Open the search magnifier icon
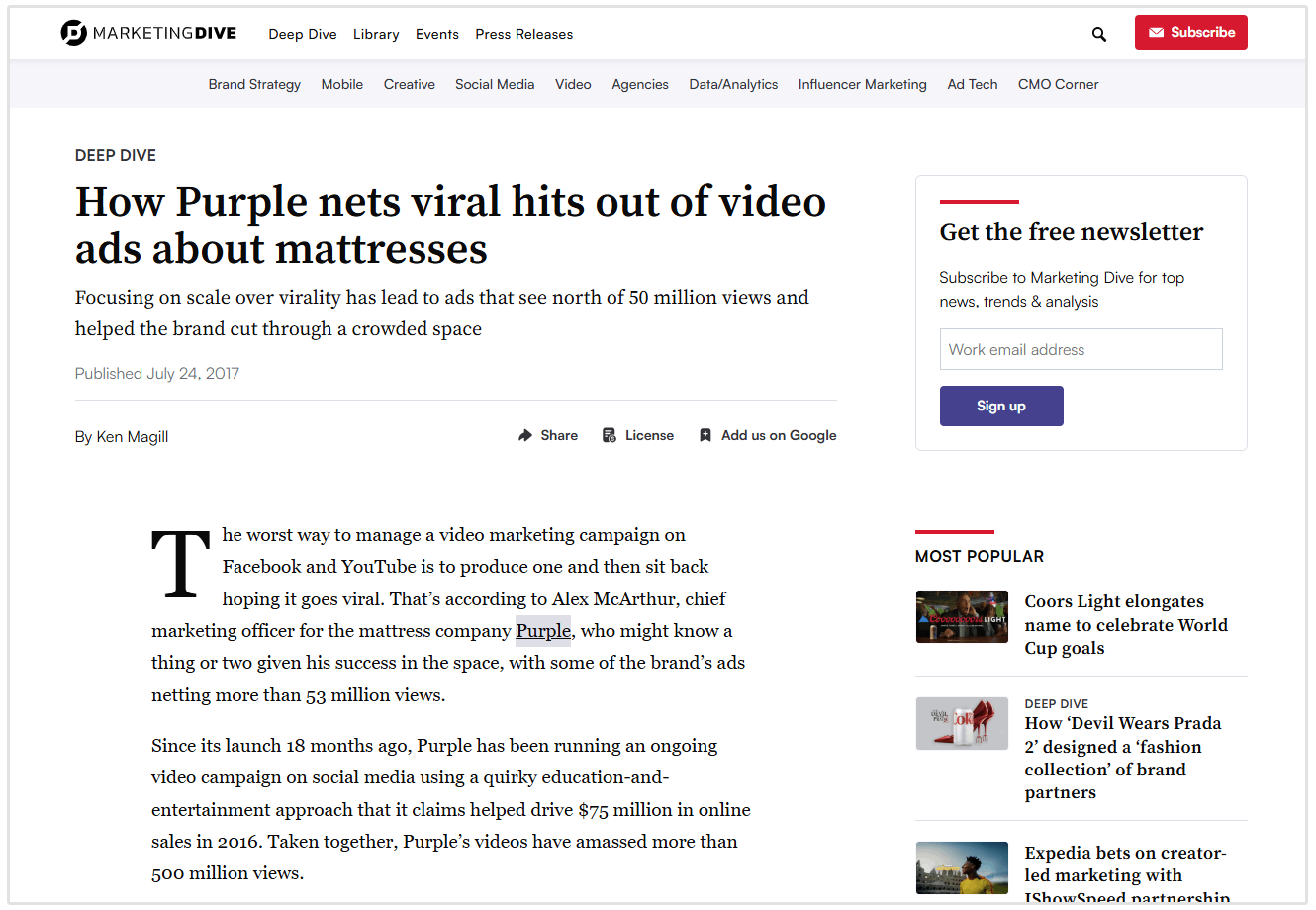The height and width of the screenshot is (910, 1316). pos(1098,34)
